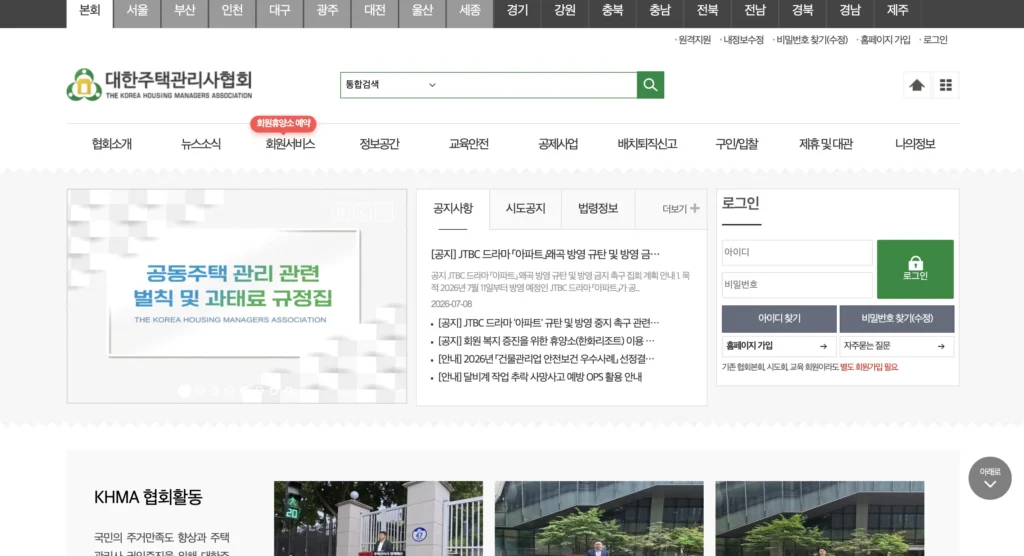Open the 교육안전 menu

469,144
